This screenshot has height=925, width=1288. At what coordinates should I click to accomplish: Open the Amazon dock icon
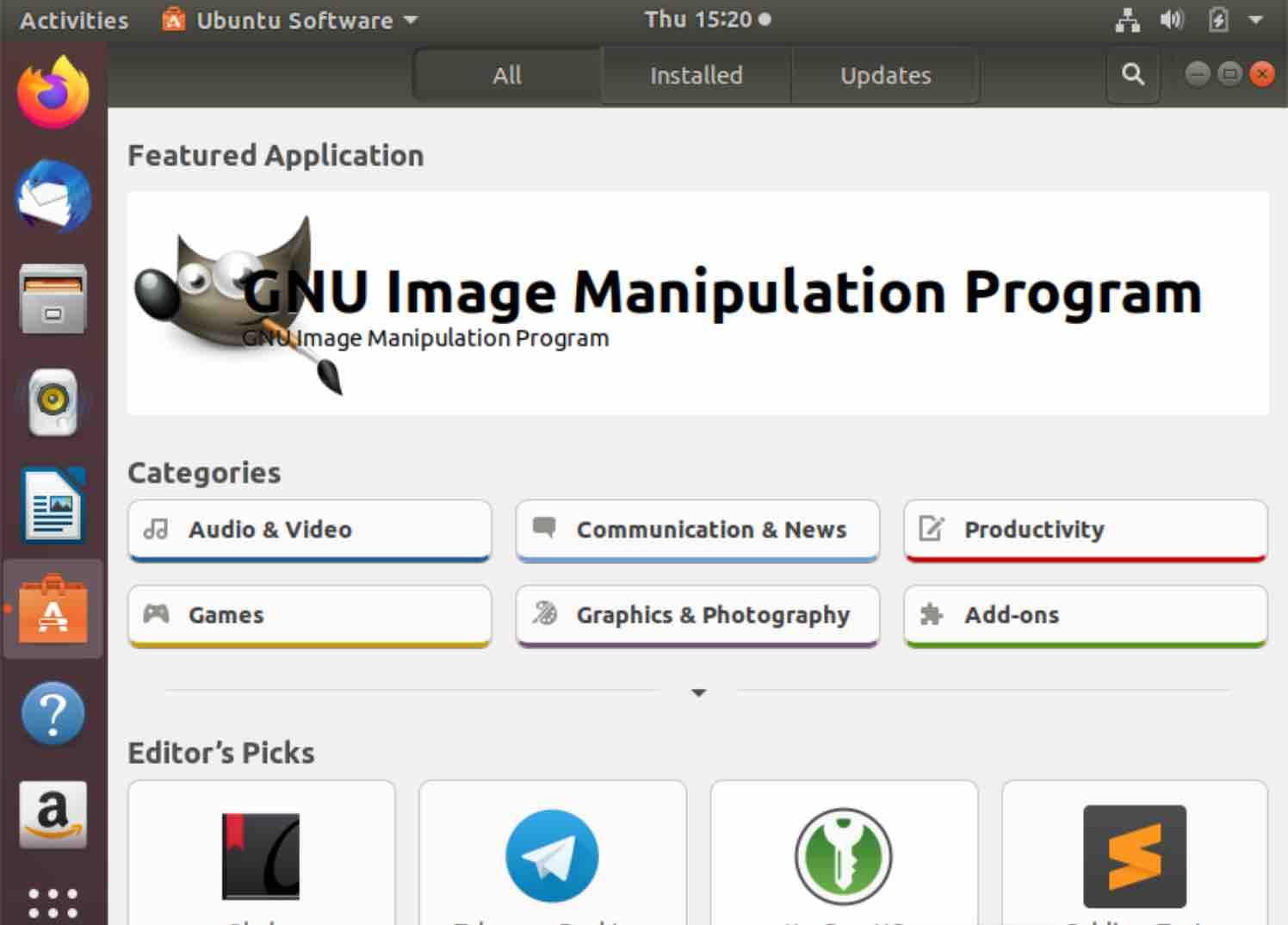click(53, 815)
